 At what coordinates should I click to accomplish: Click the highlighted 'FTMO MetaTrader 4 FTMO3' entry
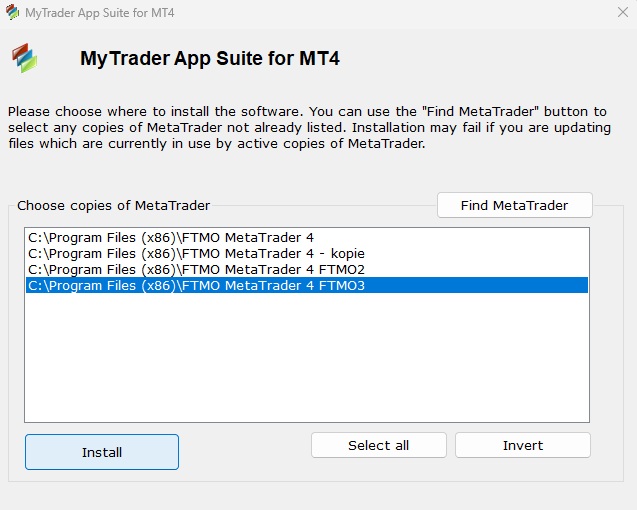(x=196, y=286)
